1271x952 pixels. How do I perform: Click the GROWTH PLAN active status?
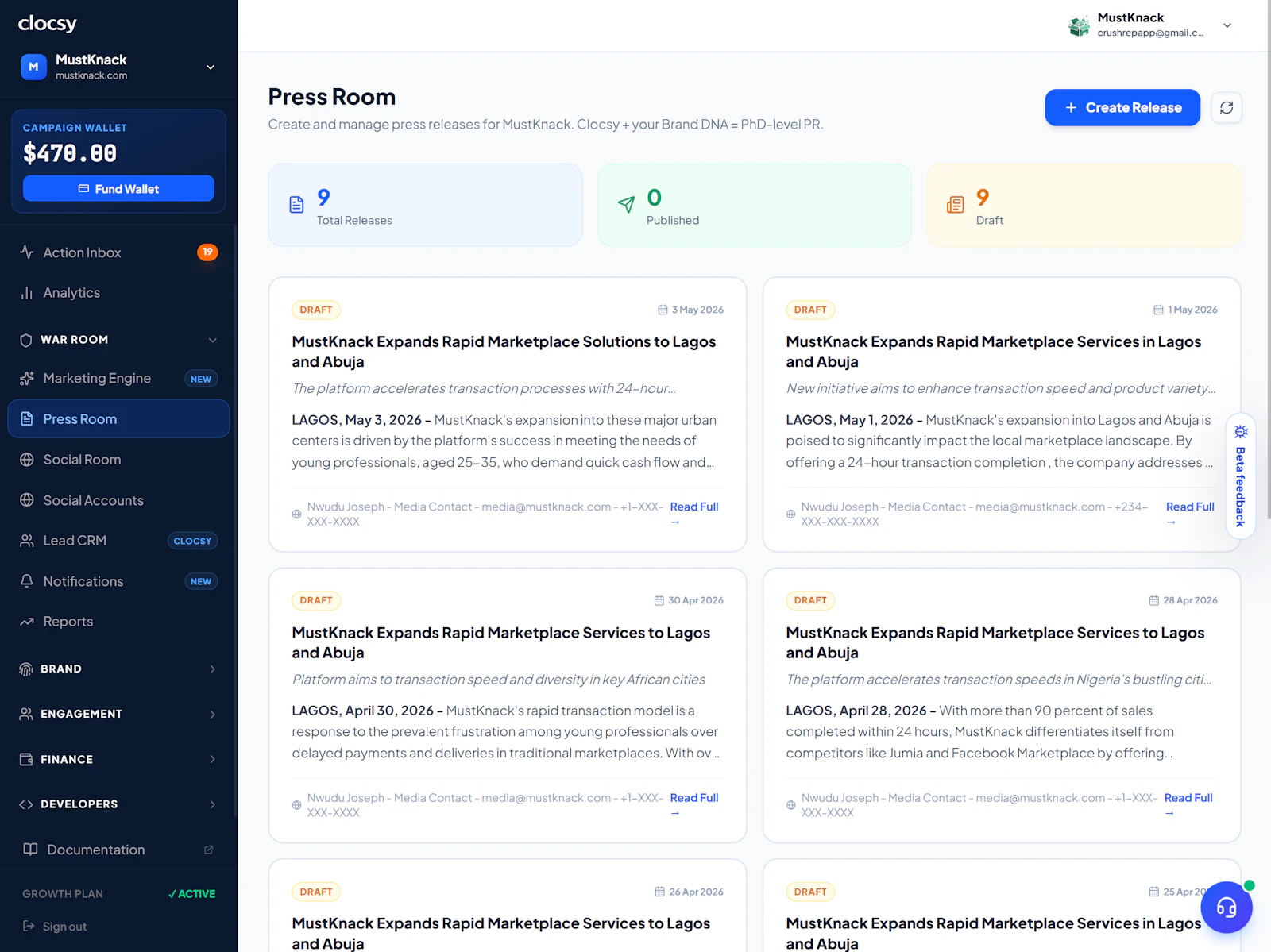191,894
